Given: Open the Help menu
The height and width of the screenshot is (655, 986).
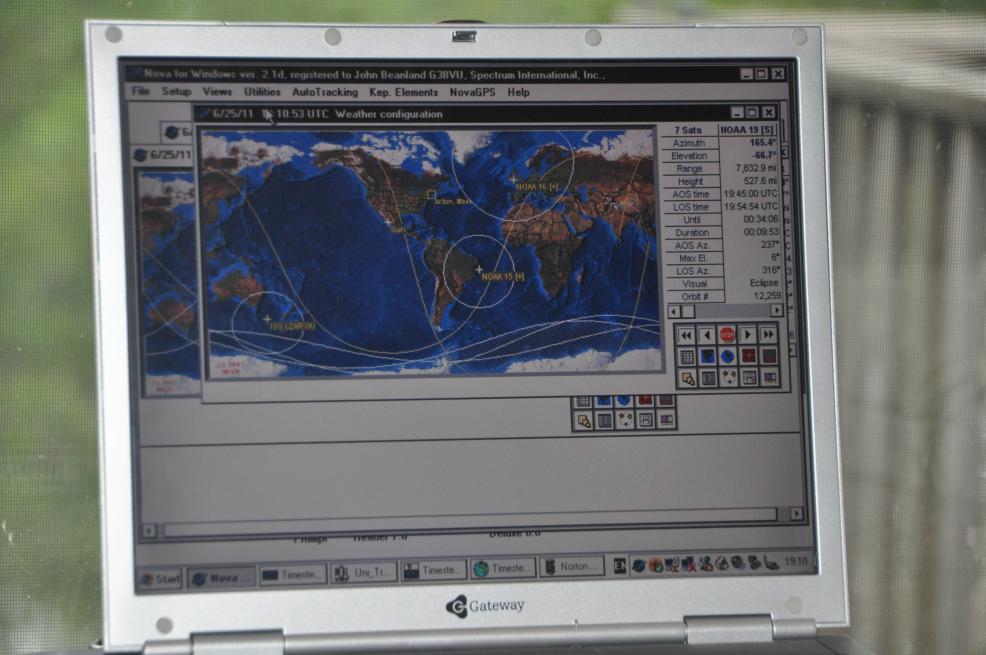Looking at the screenshot, I should (518, 92).
